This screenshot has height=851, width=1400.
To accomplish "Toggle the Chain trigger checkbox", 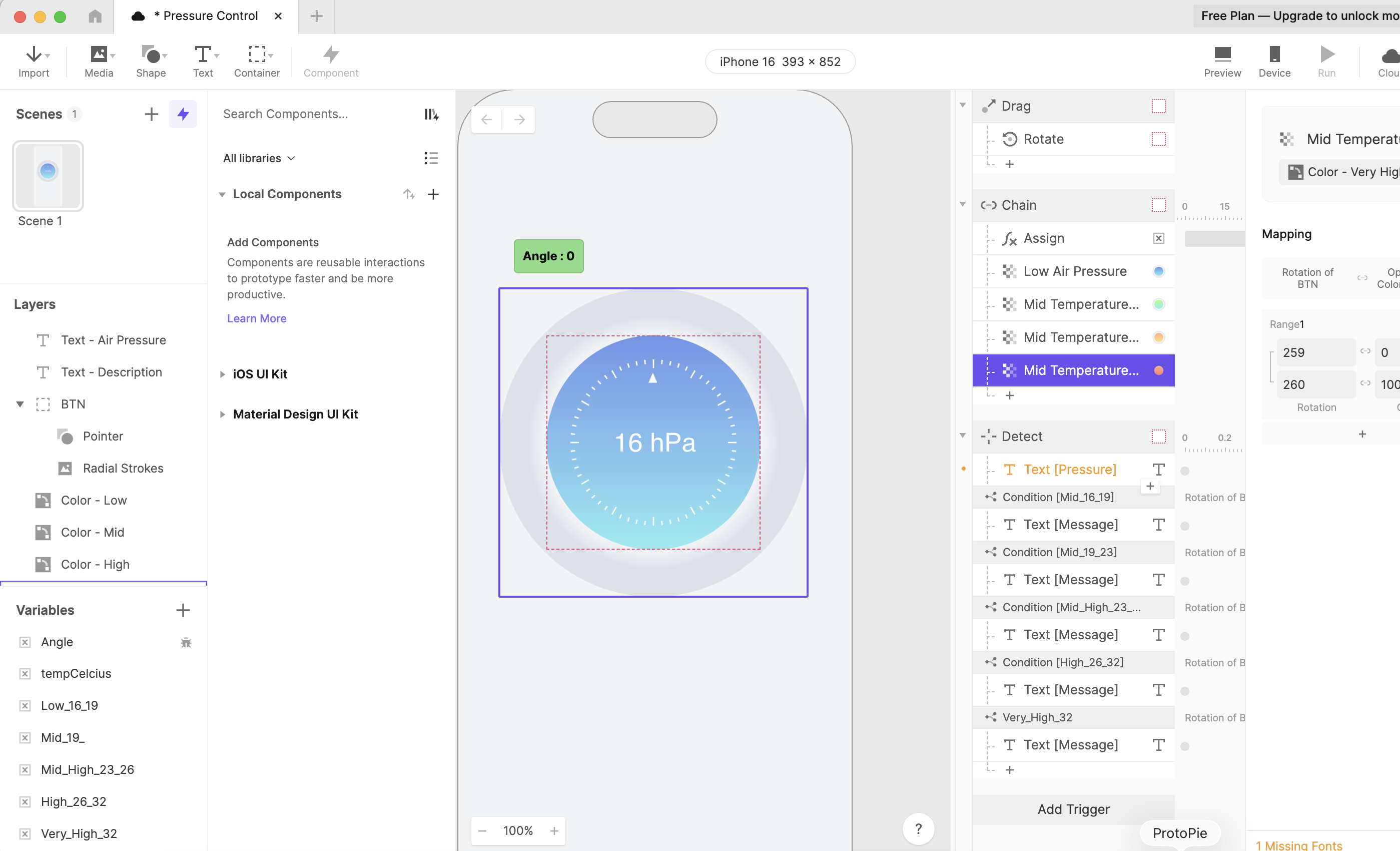I will [x=1158, y=205].
